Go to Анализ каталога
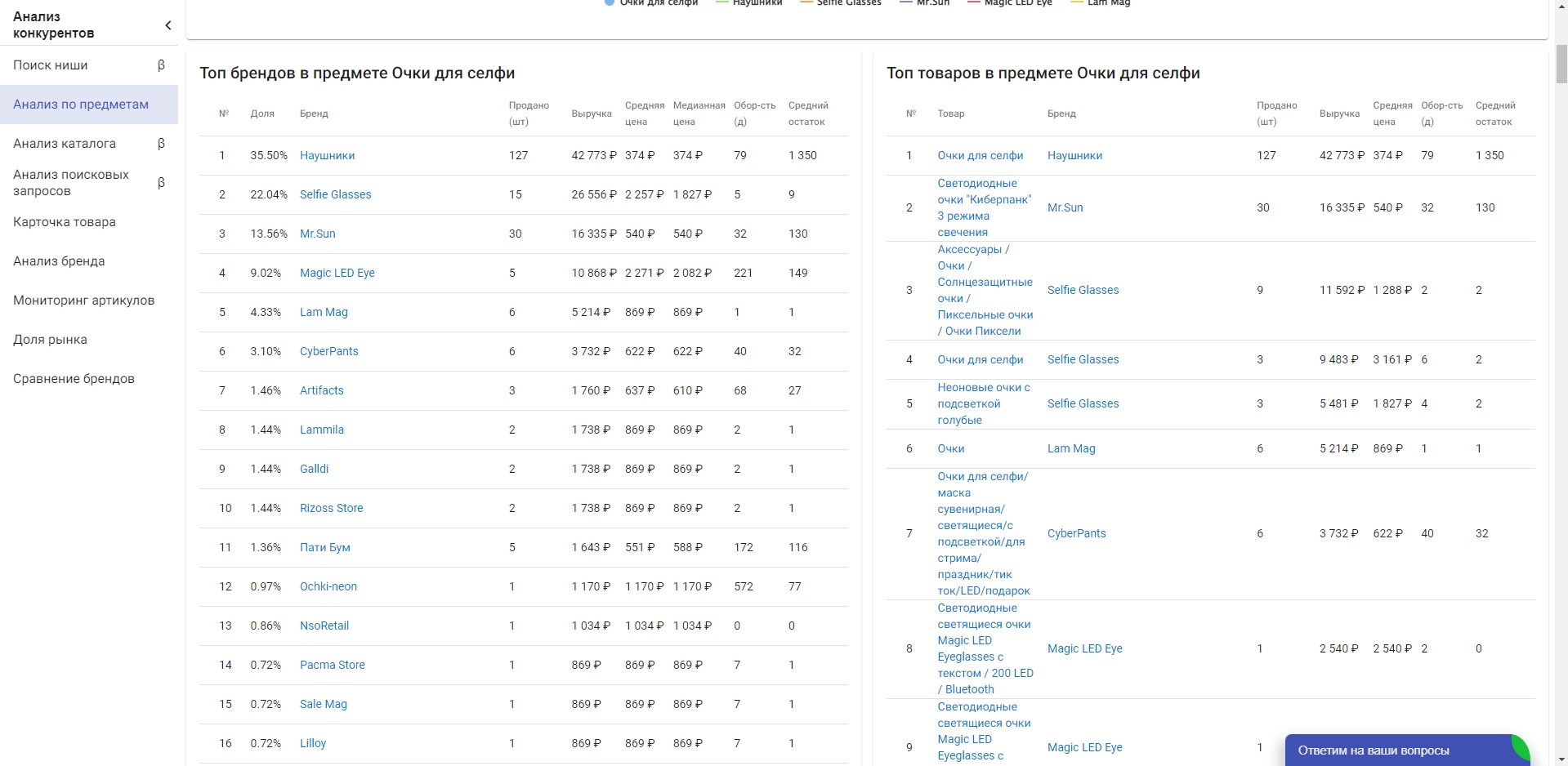 click(65, 144)
